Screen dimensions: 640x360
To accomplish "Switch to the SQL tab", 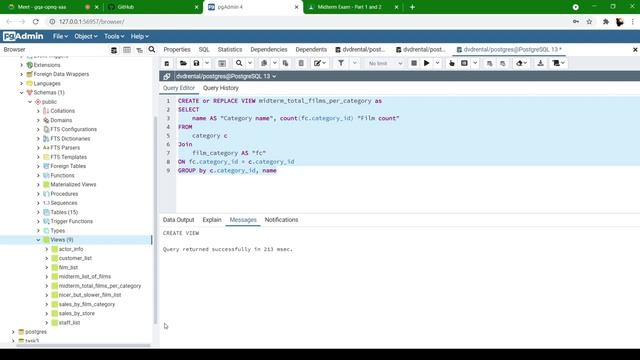I will coord(204,49).
